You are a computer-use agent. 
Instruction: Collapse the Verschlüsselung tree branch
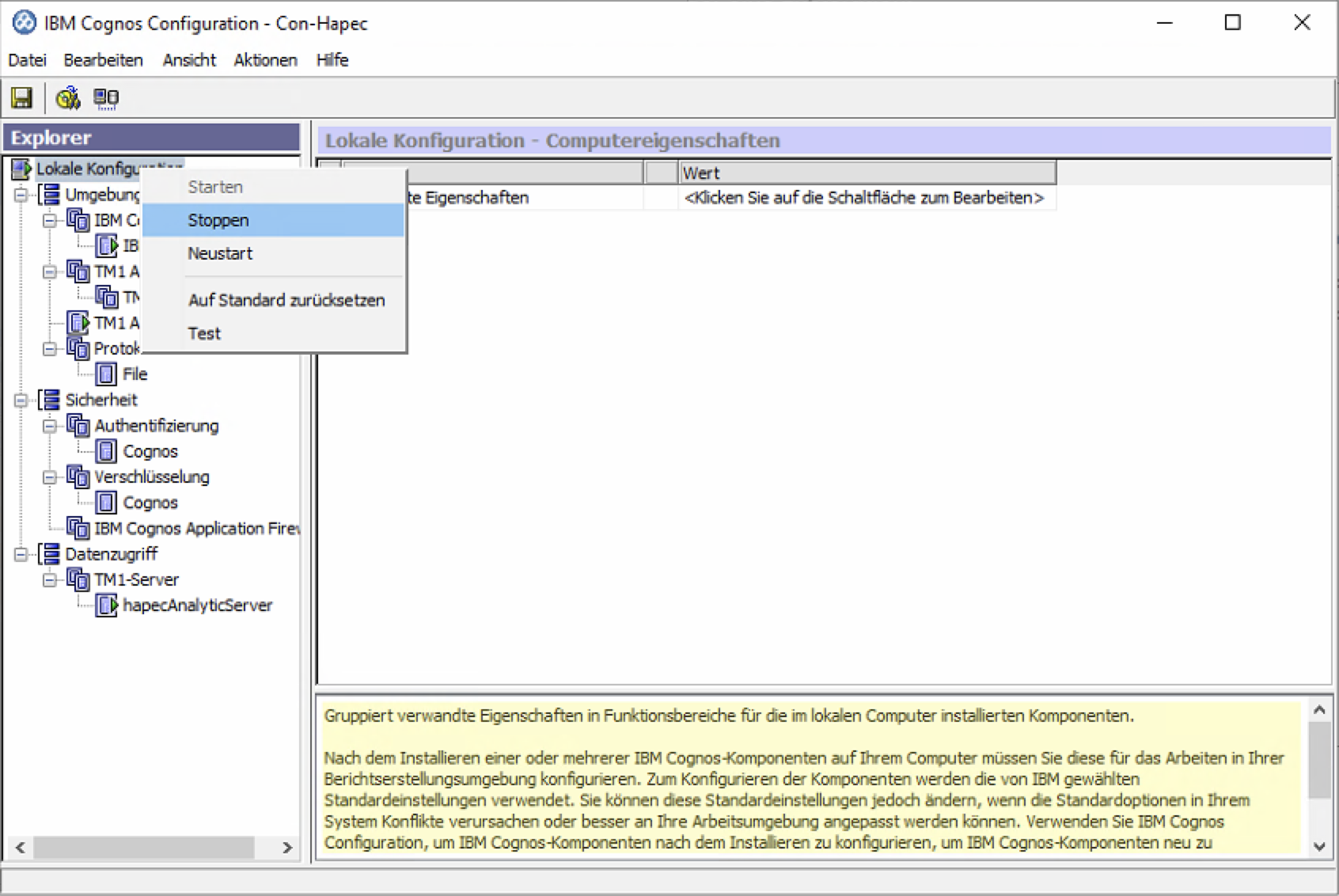(50, 477)
